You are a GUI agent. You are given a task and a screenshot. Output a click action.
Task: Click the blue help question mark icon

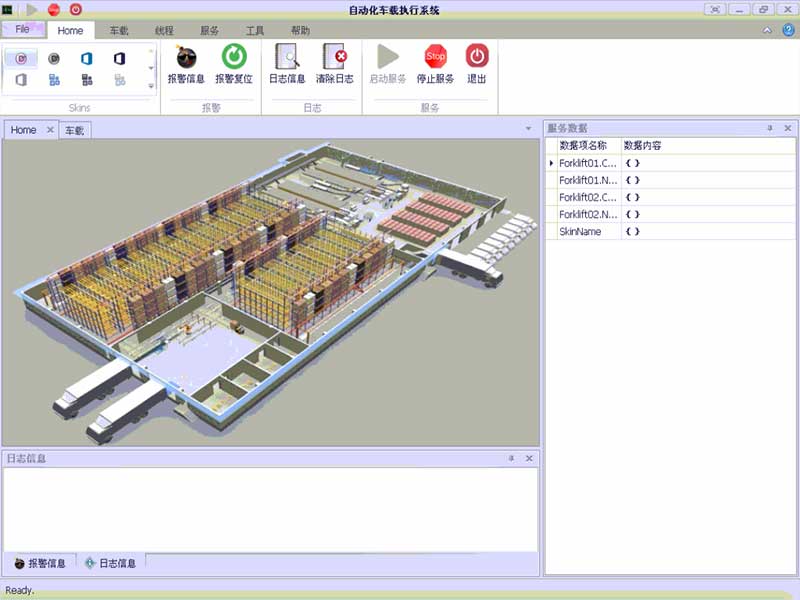(788, 30)
